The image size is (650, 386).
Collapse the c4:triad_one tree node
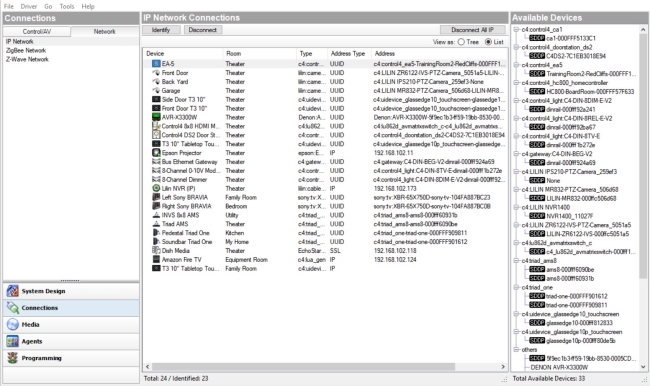[517, 287]
